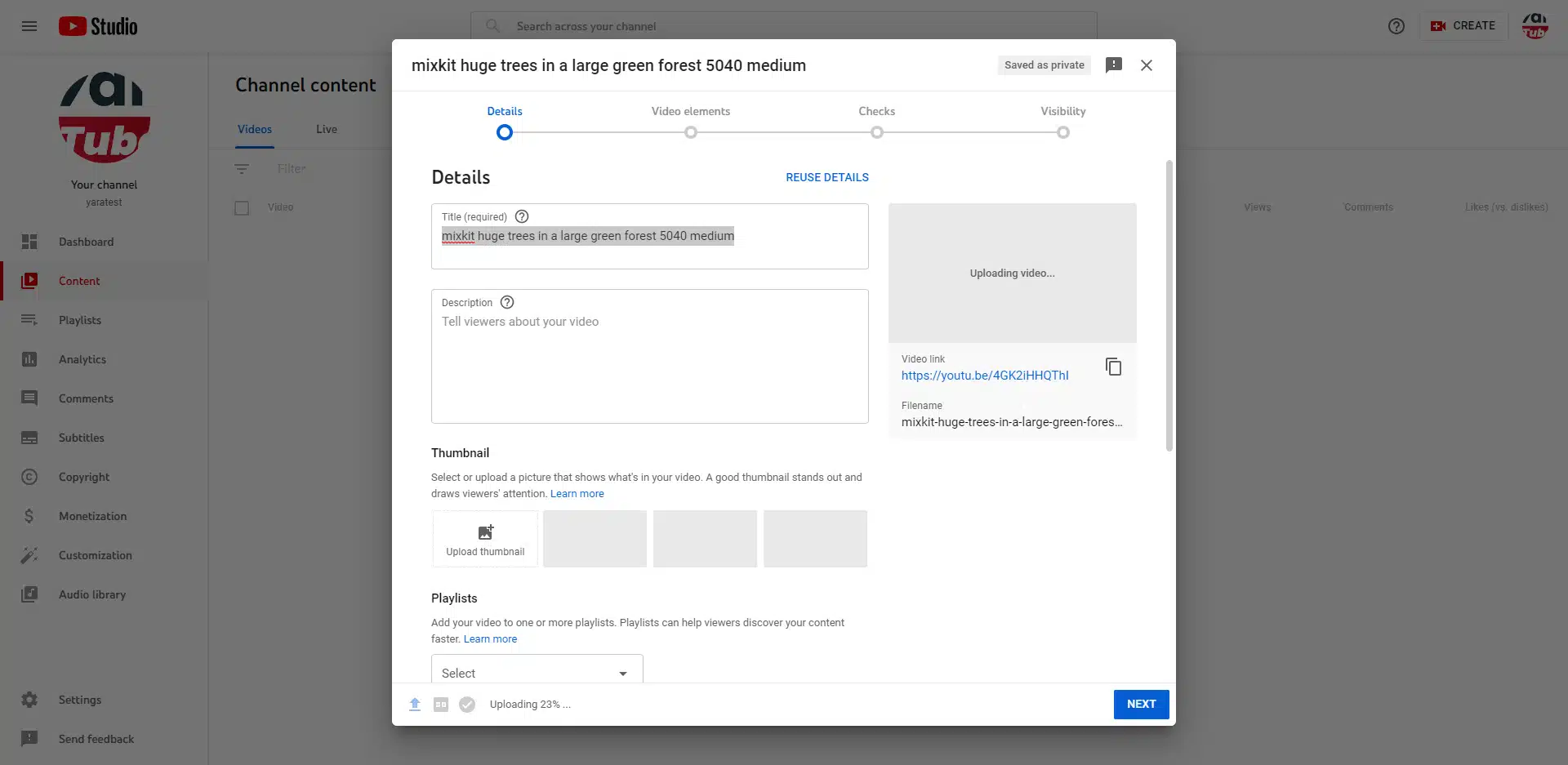
Task: Click the NEXT button
Action: point(1141,705)
